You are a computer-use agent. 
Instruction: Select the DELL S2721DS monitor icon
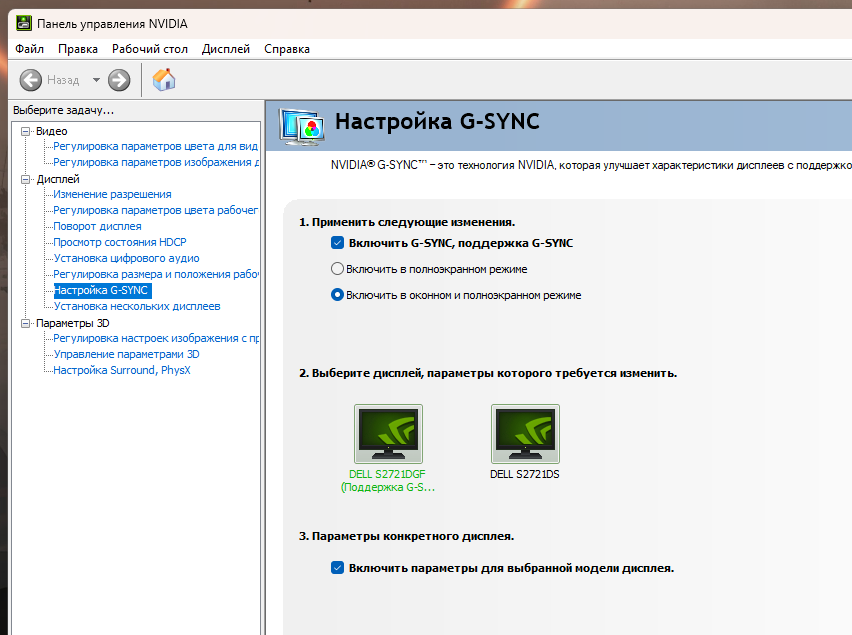pyautogui.click(x=525, y=433)
